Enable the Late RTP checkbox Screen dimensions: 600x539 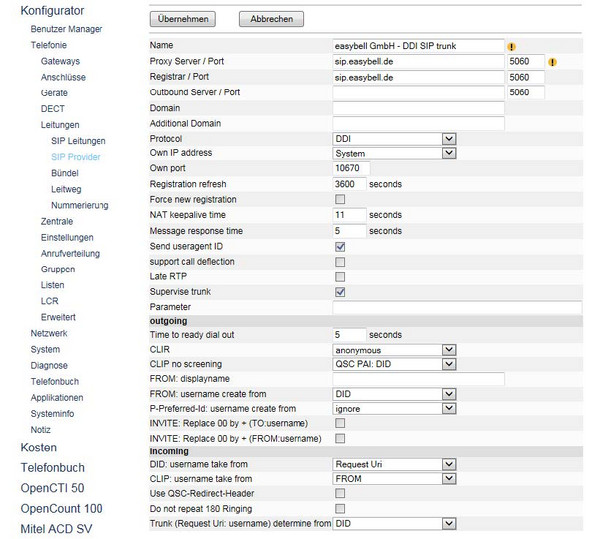coord(340,277)
